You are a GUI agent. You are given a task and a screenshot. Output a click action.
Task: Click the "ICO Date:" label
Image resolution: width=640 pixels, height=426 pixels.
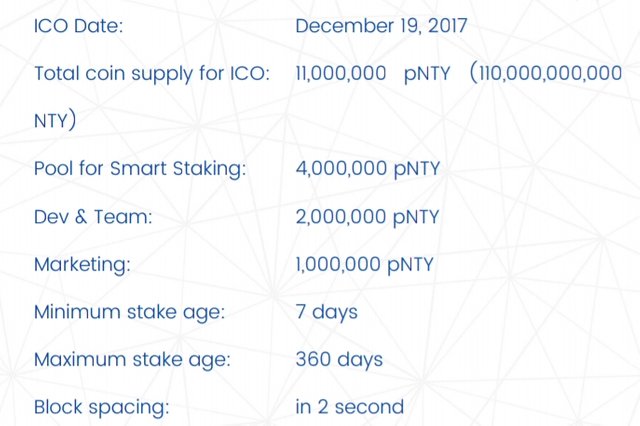coord(79,25)
